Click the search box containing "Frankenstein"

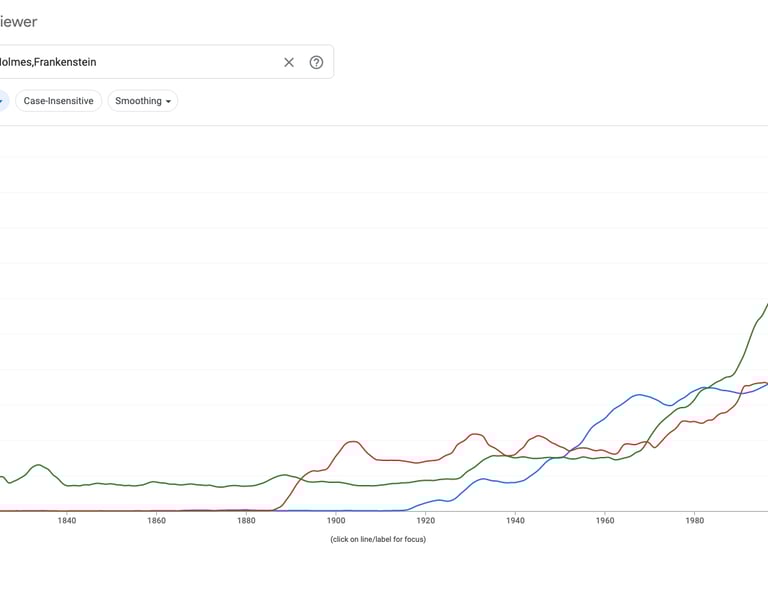coord(140,62)
